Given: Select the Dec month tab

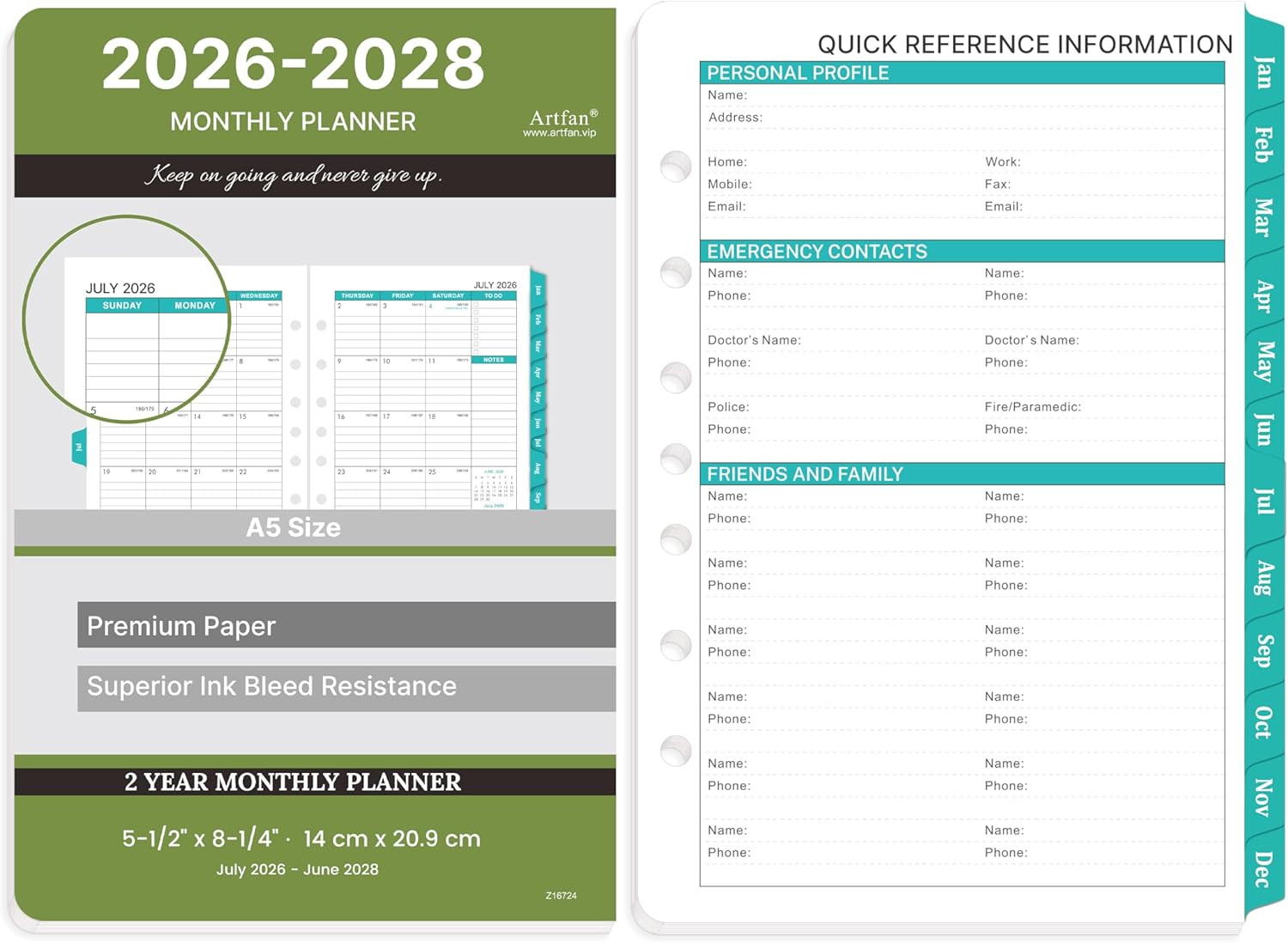Looking at the screenshot, I should (x=1264, y=869).
